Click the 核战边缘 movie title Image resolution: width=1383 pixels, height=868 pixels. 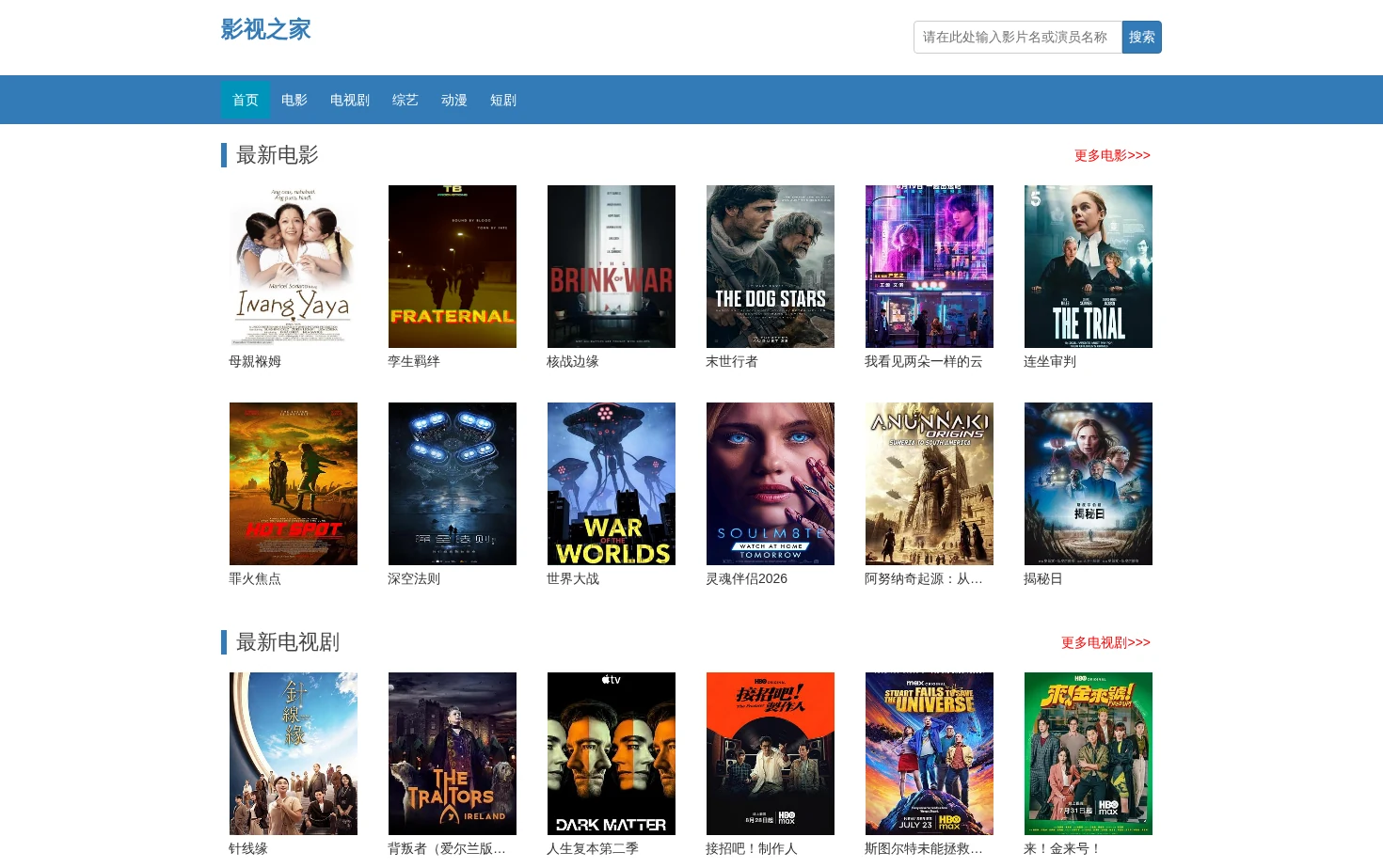tap(573, 361)
